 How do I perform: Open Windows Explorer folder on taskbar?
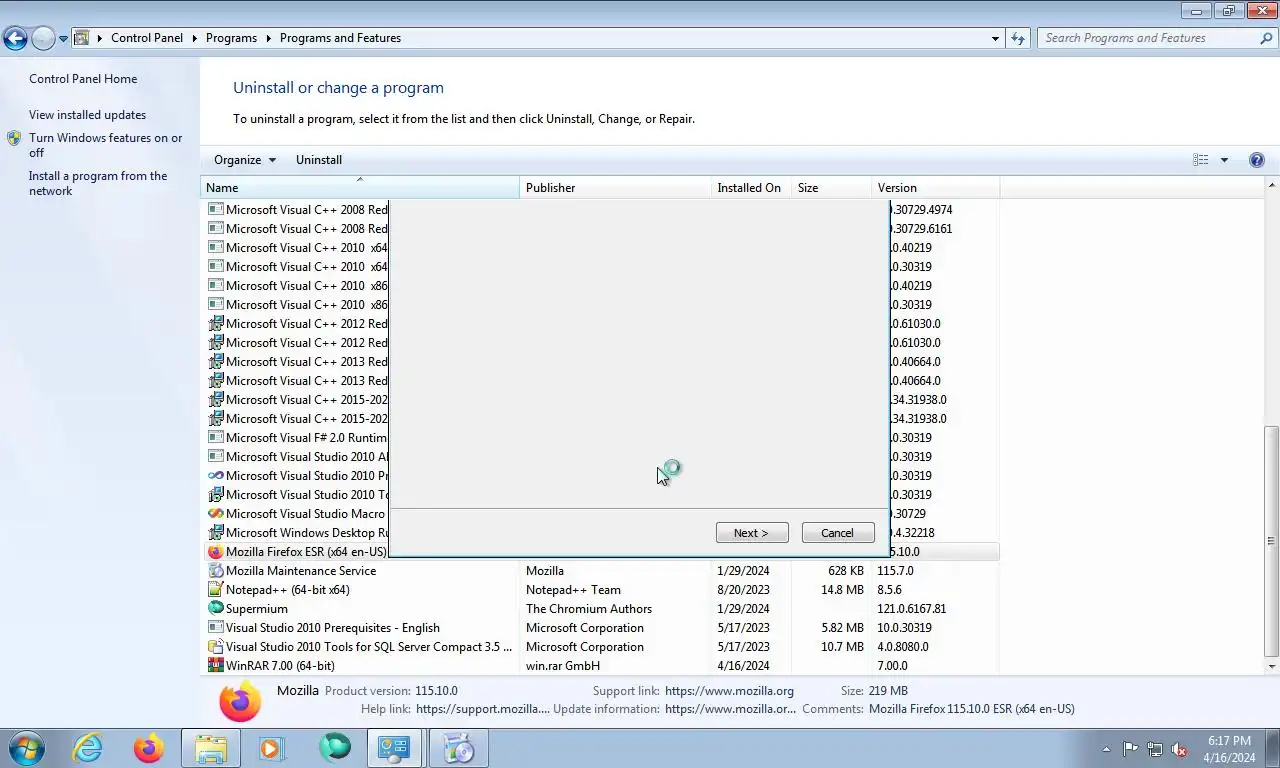[x=211, y=748]
